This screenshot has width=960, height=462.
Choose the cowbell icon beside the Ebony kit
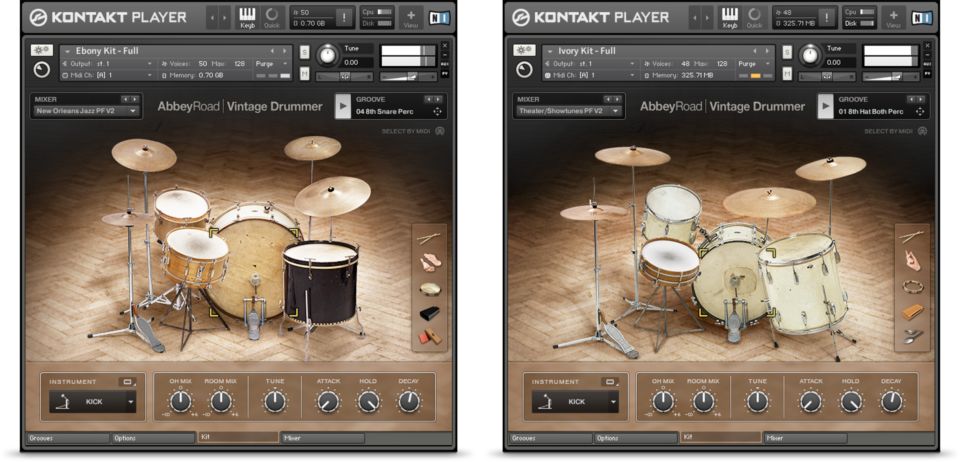pyautogui.click(x=429, y=313)
